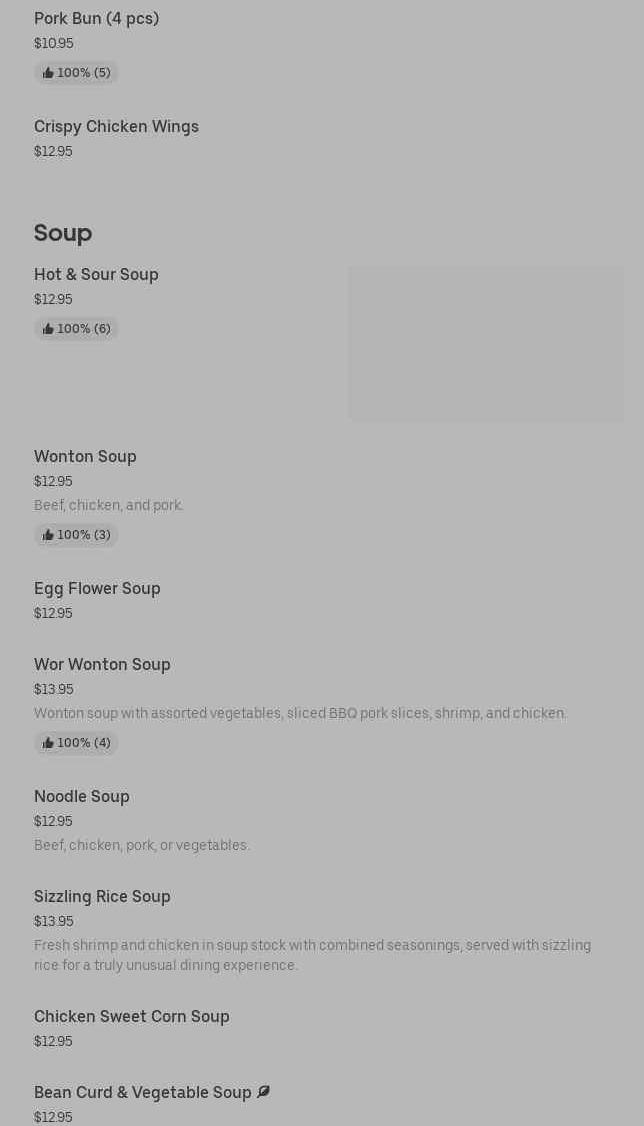The width and height of the screenshot is (644, 1126).
Task: Open Hot & Sour Soup menu item
Action: coord(96,274)
